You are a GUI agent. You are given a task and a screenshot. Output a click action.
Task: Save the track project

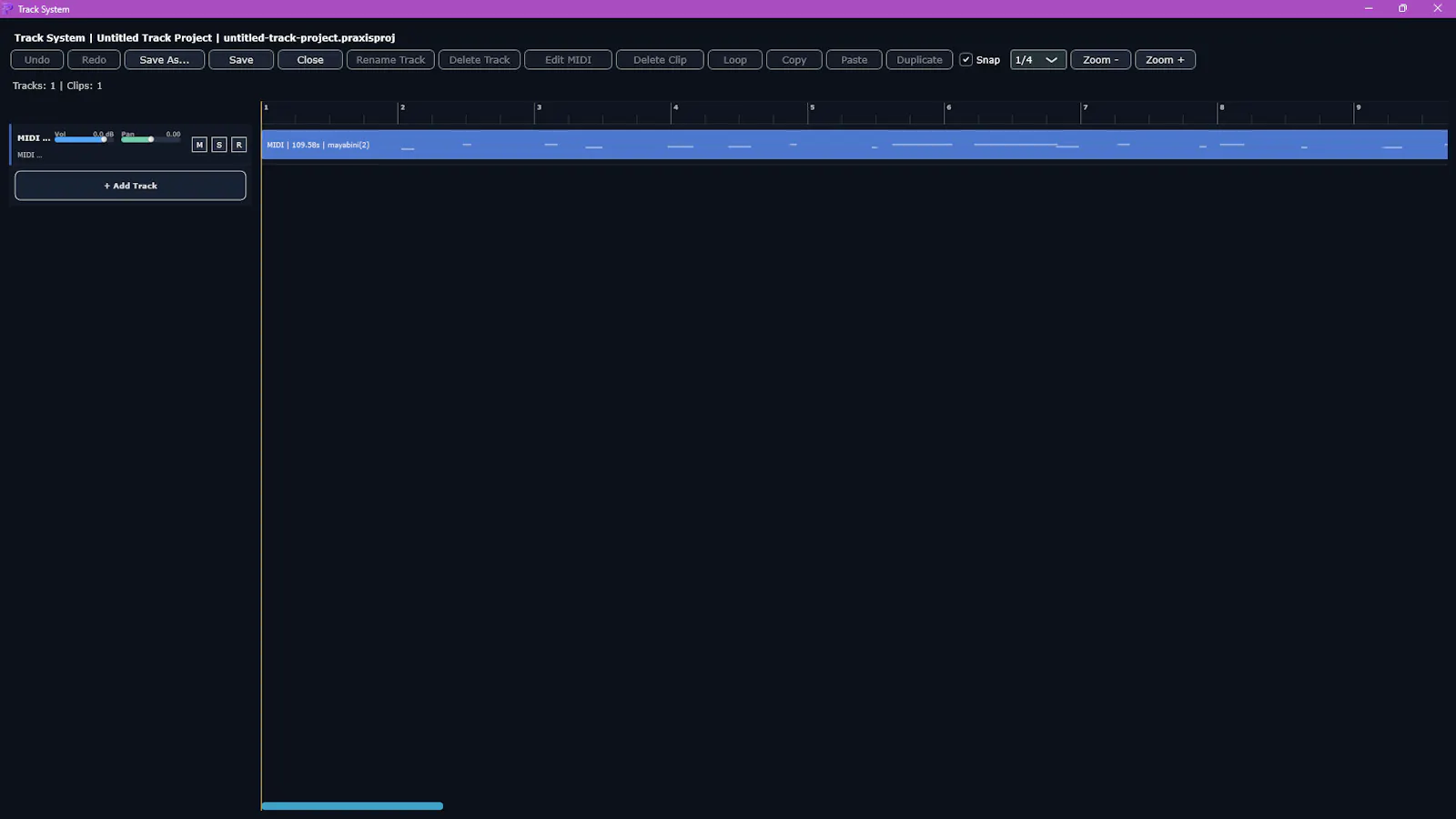click(241, 60)
